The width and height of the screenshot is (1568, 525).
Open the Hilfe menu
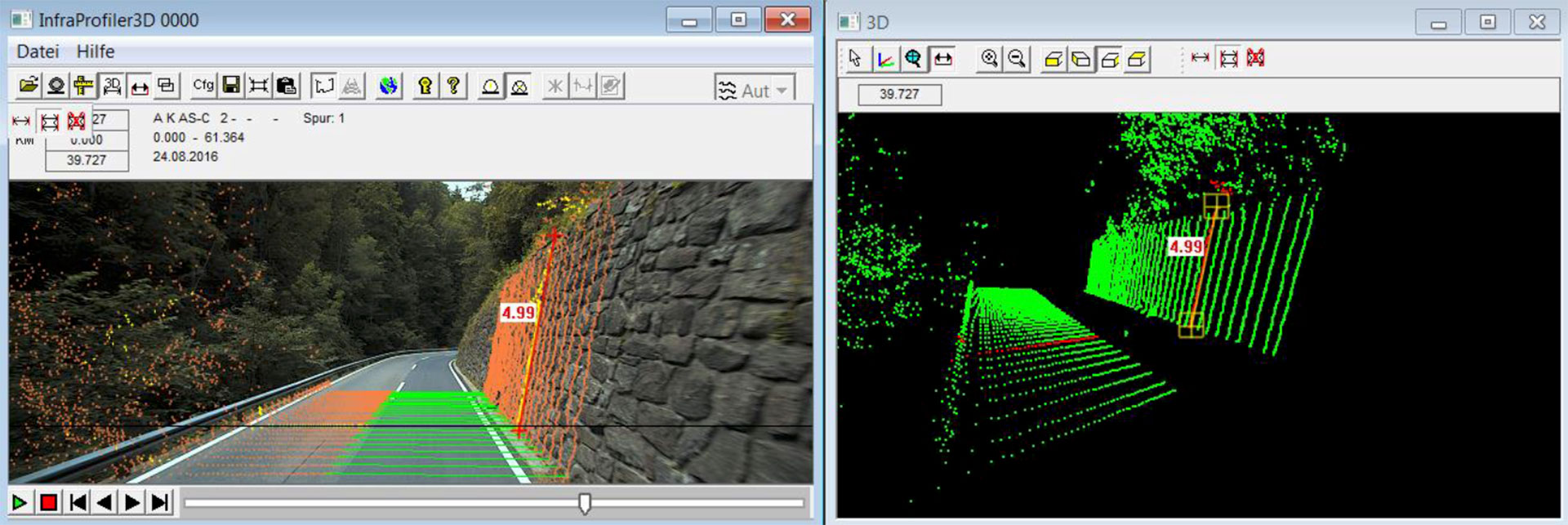[96, 51]
